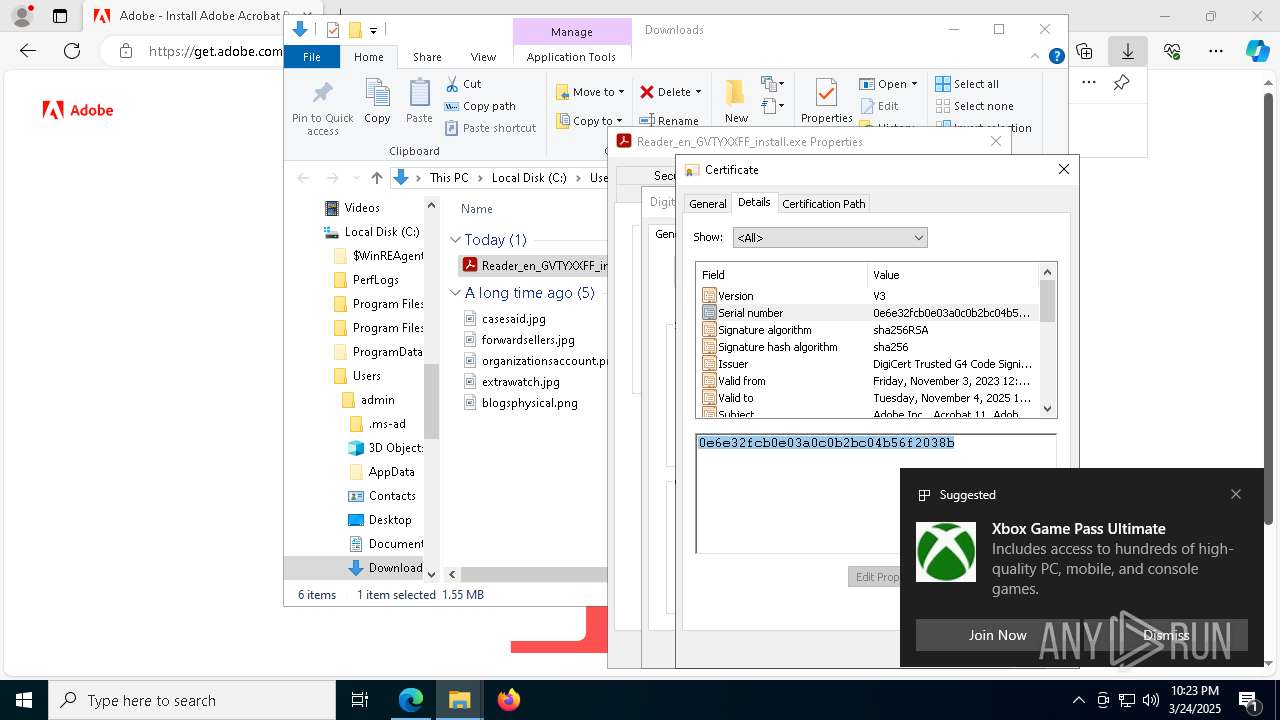This screenshot has height=720, width=1280.
Task: Click Copy path in Clipboard group
Action: 480,106
